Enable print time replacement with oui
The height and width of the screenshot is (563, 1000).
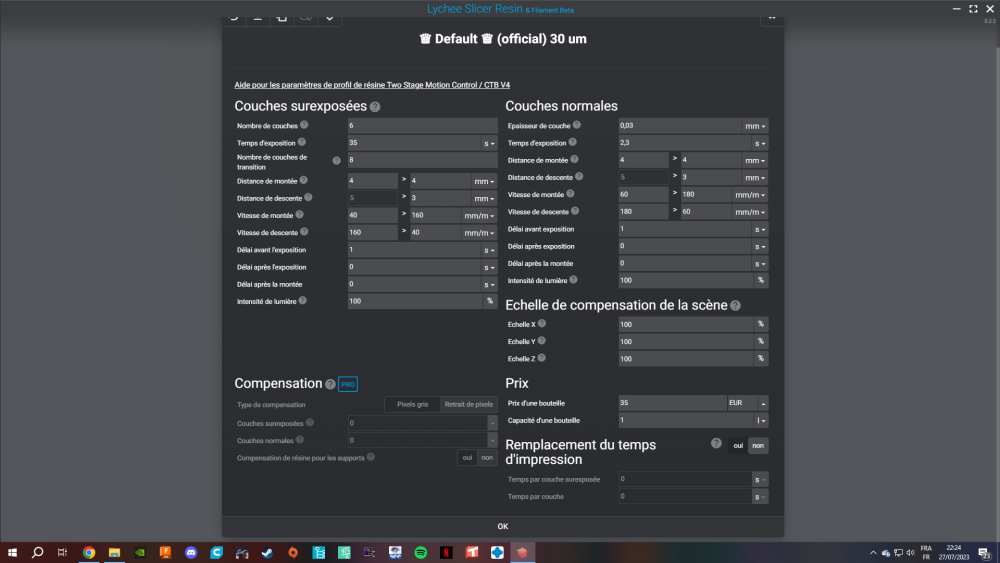[738, 446]
